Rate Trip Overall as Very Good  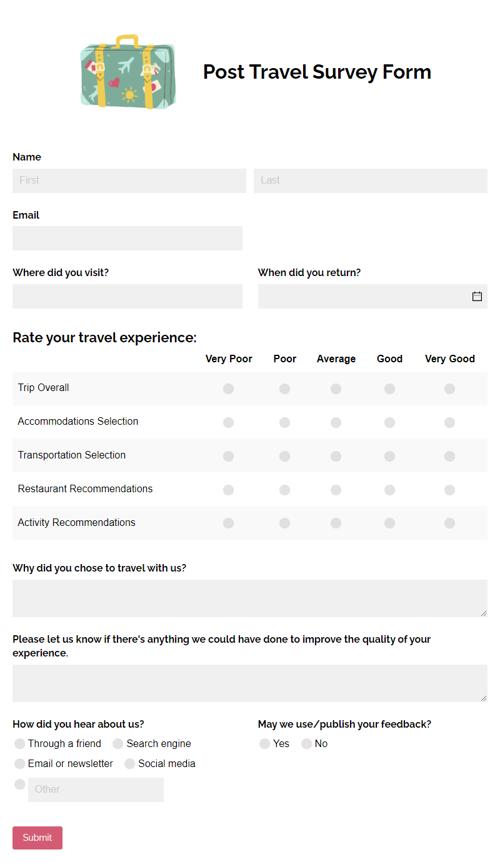(x=449, y=389)
